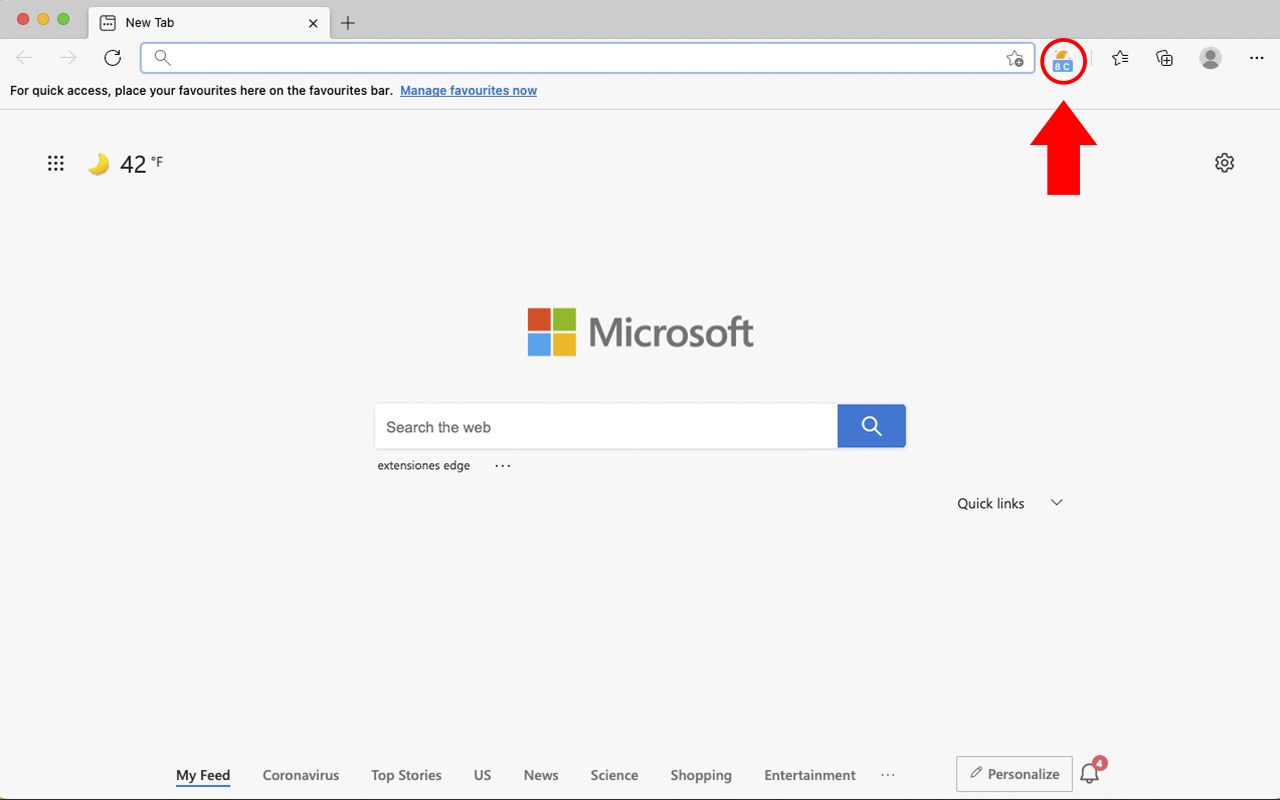This screenshot has width=1280, height=800.
Task: Open the weather extension icon in toolbar
Action: point(1062,61)
